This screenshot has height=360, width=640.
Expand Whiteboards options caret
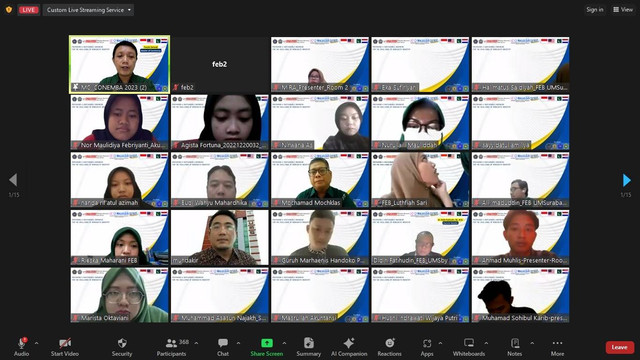pos(486,343)
